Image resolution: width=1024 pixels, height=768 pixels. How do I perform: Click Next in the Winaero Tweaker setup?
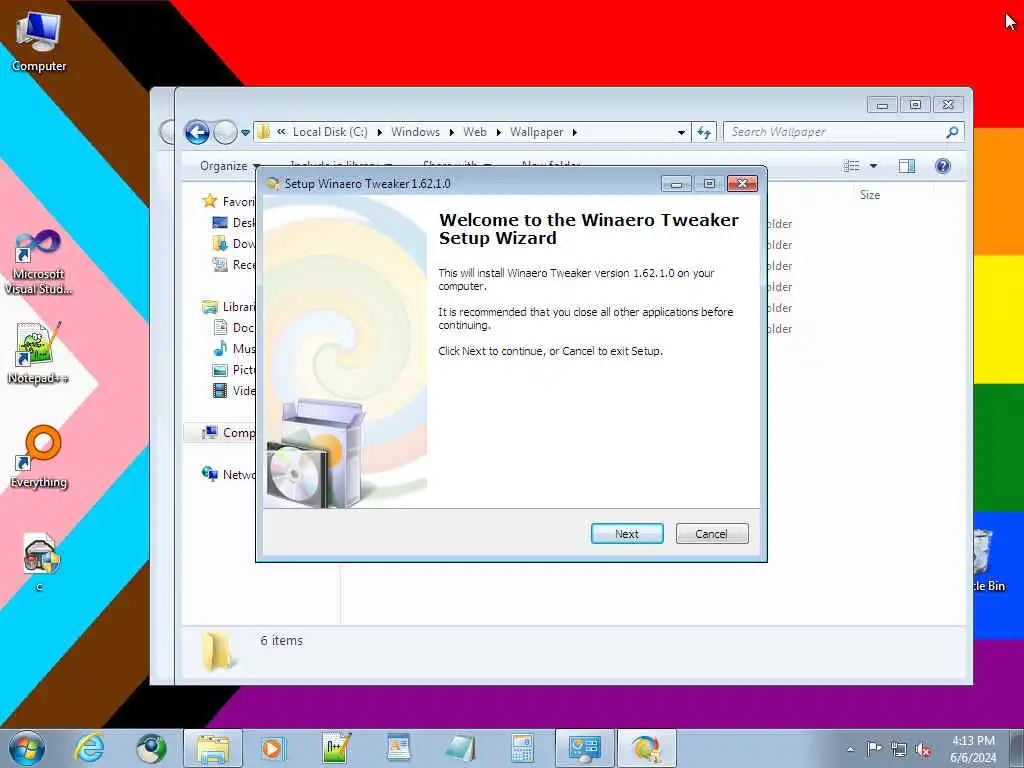coord(627,534)
